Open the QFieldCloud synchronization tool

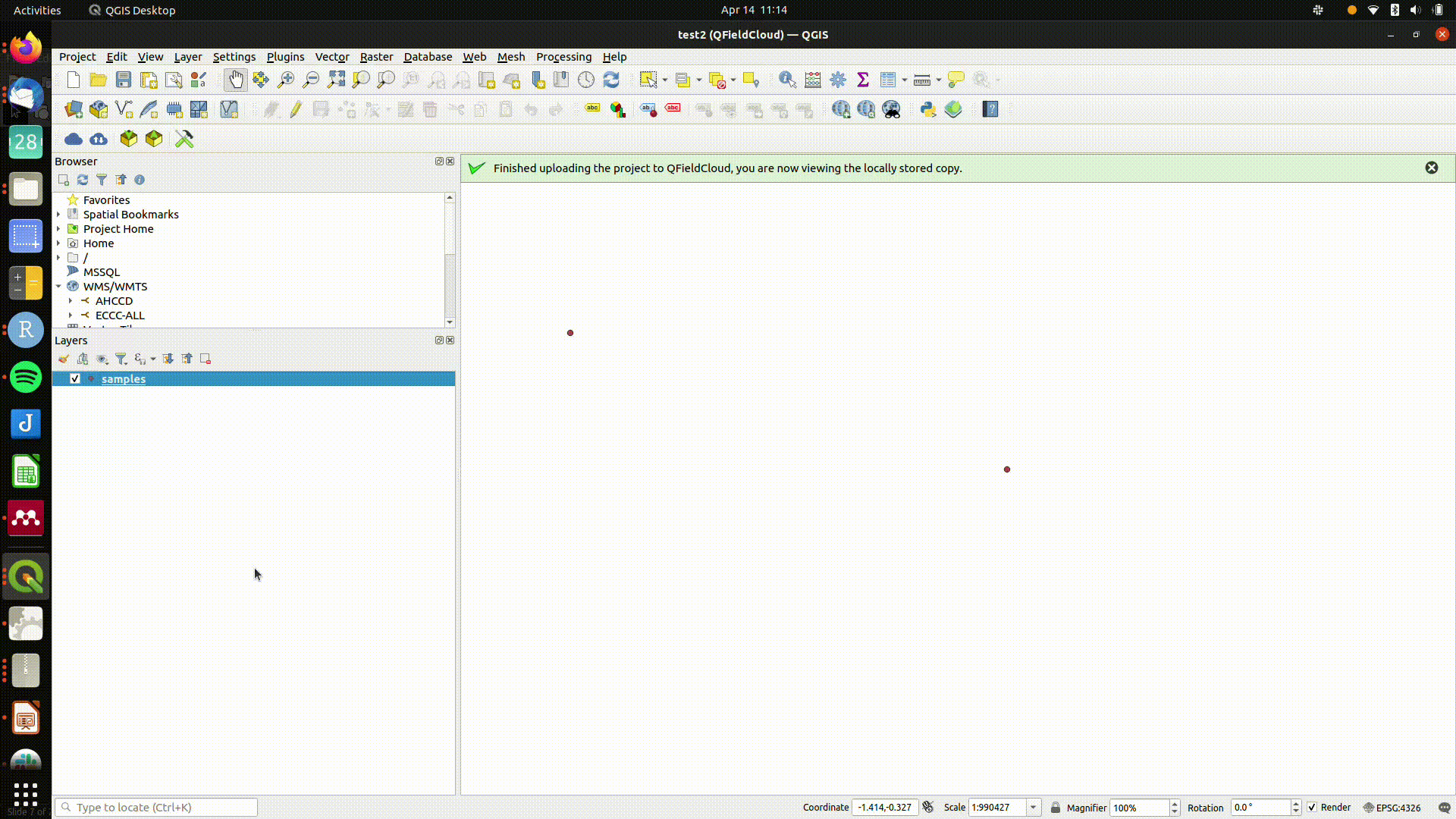(x=98, y=139)
